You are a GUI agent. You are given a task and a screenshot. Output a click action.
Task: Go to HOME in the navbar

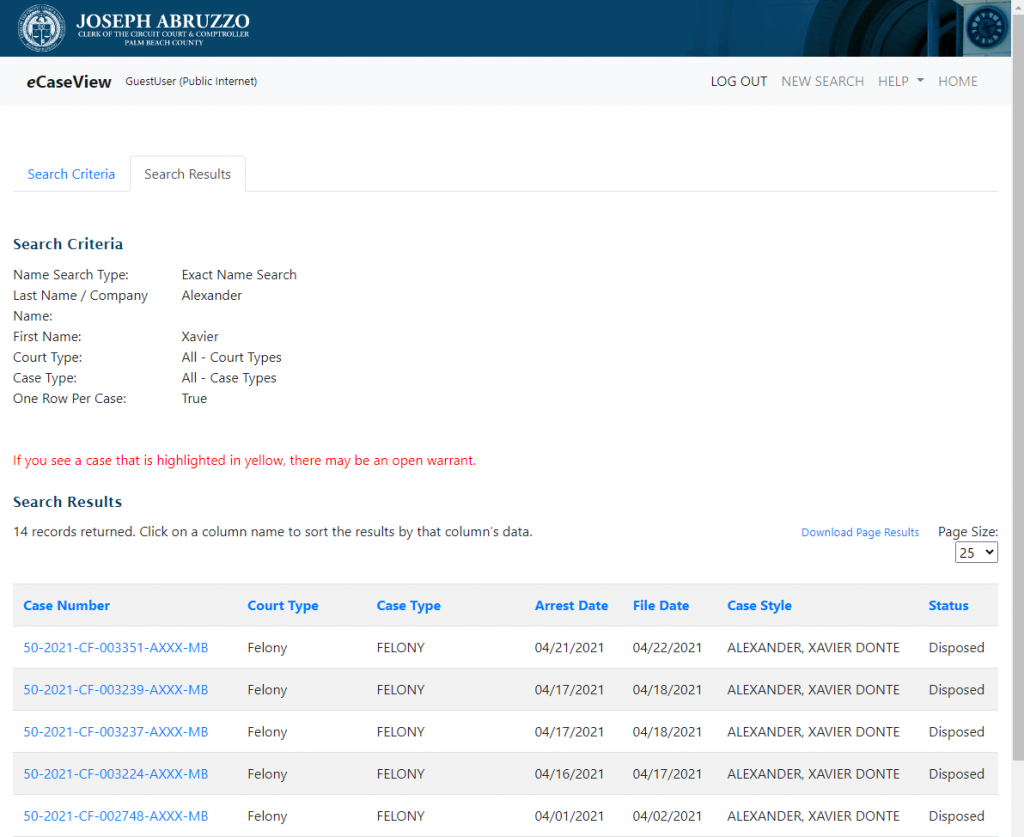[x=957, y=81]
